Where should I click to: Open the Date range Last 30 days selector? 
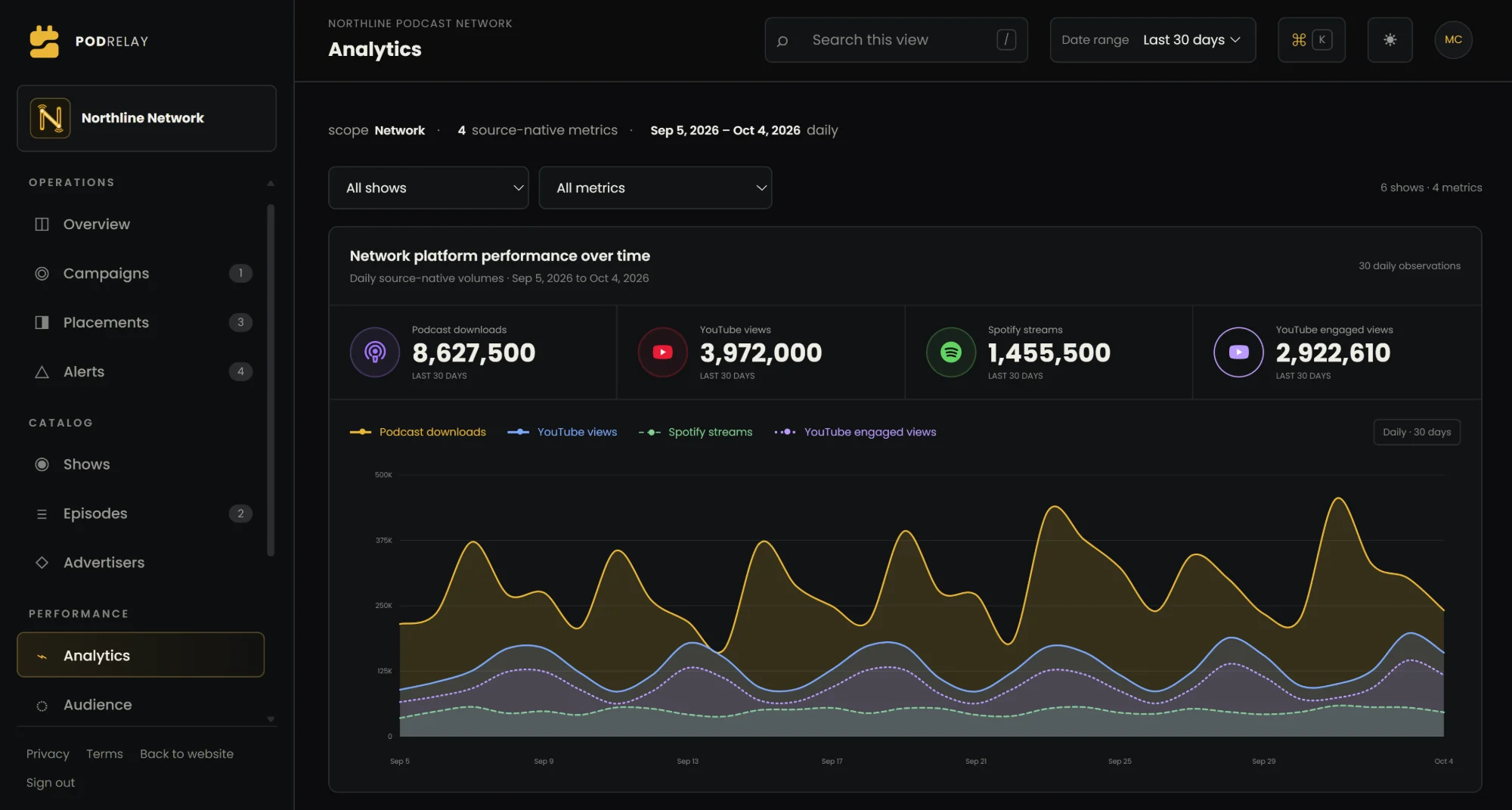[1153, 40]
